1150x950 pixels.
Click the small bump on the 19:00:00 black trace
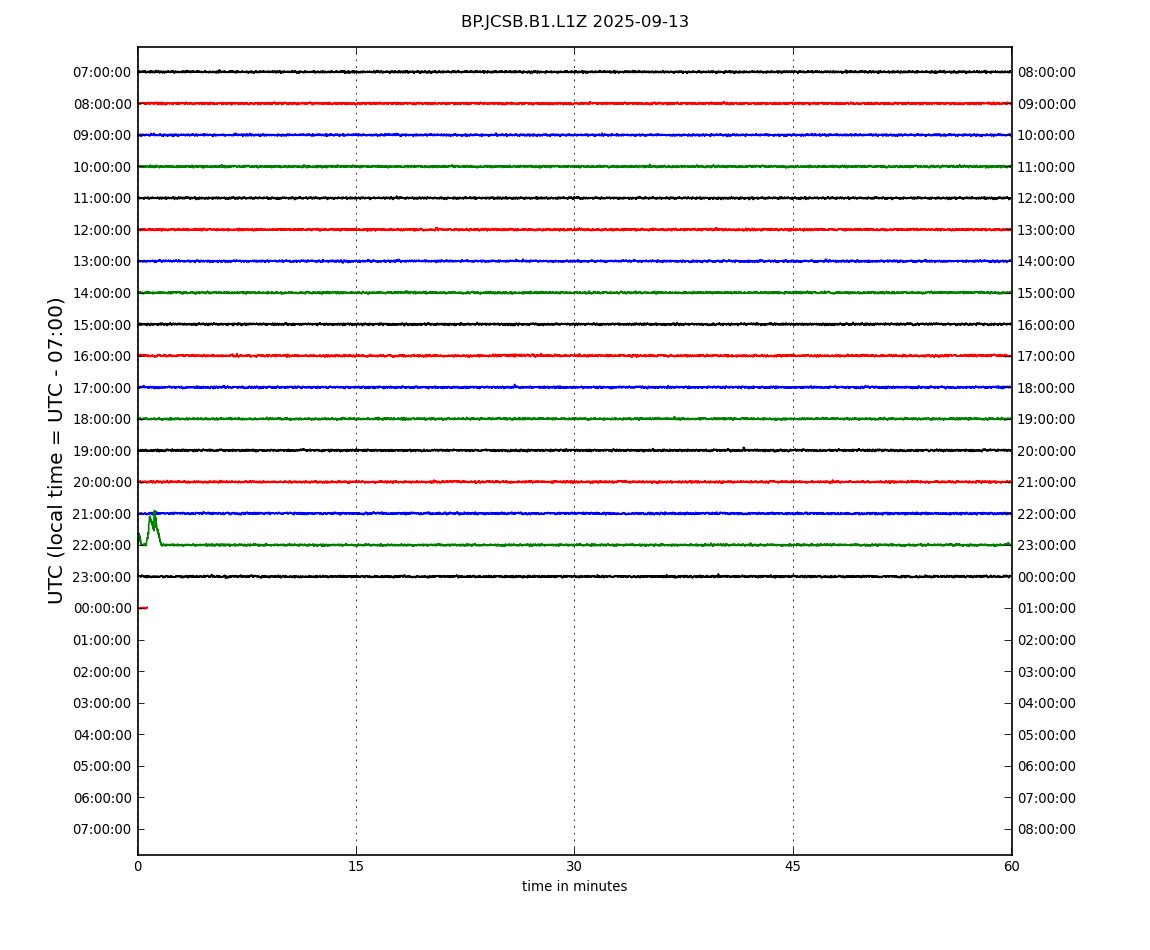[x=744, y=448]
